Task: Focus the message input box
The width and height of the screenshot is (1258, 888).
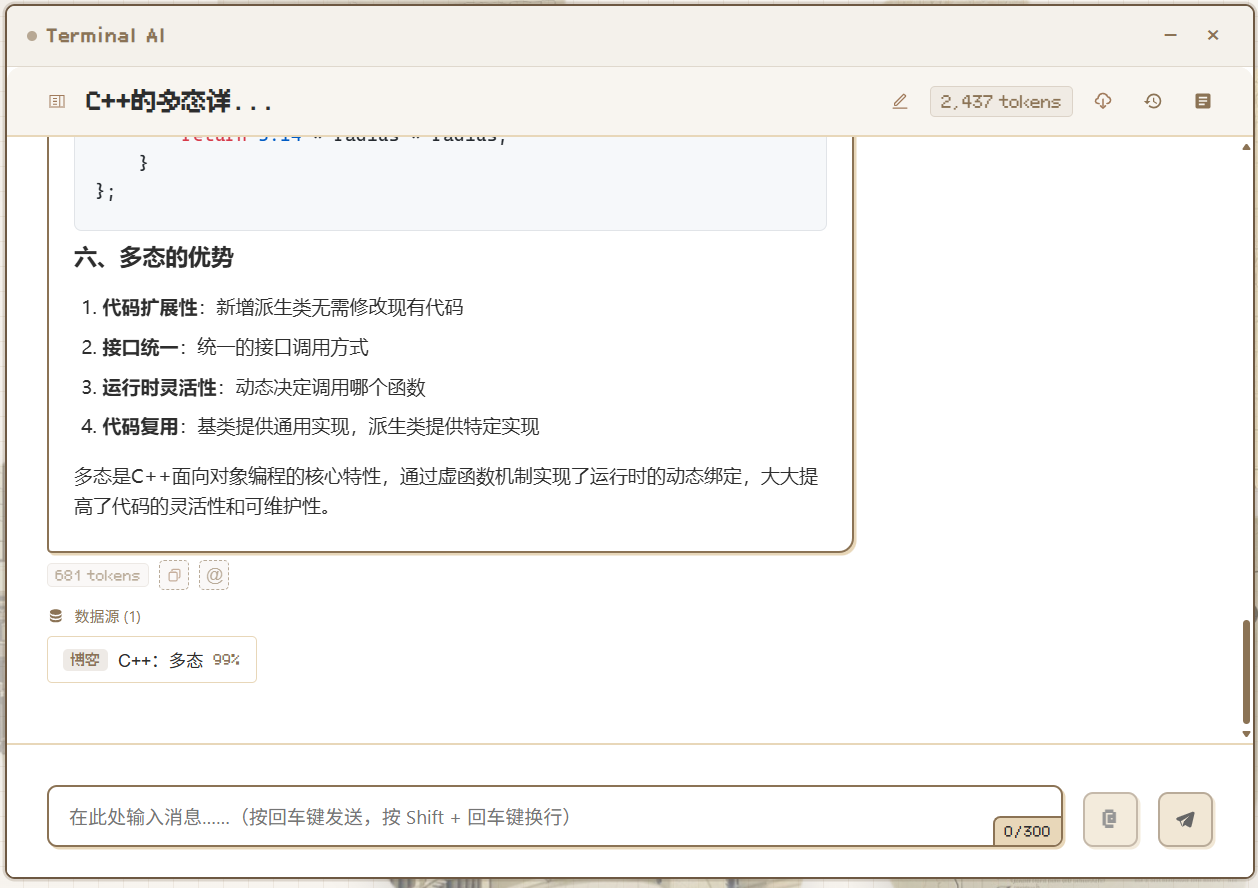Action: (520, 817)
